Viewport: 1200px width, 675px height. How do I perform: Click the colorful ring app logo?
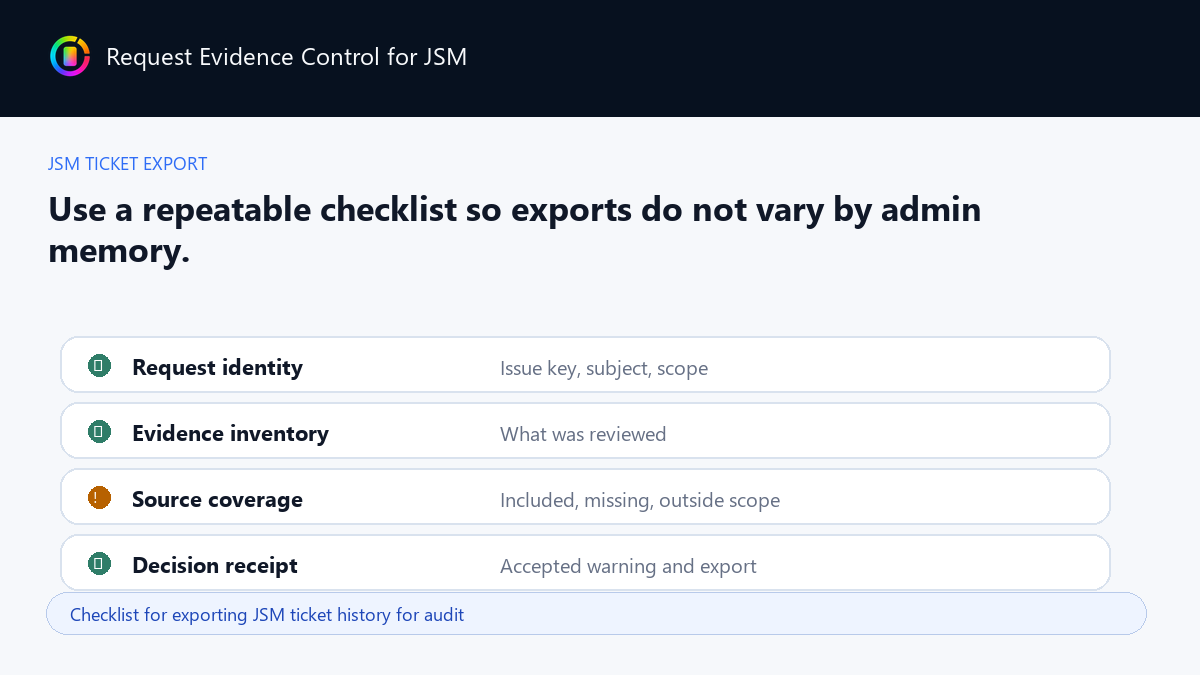click(70, 56)
